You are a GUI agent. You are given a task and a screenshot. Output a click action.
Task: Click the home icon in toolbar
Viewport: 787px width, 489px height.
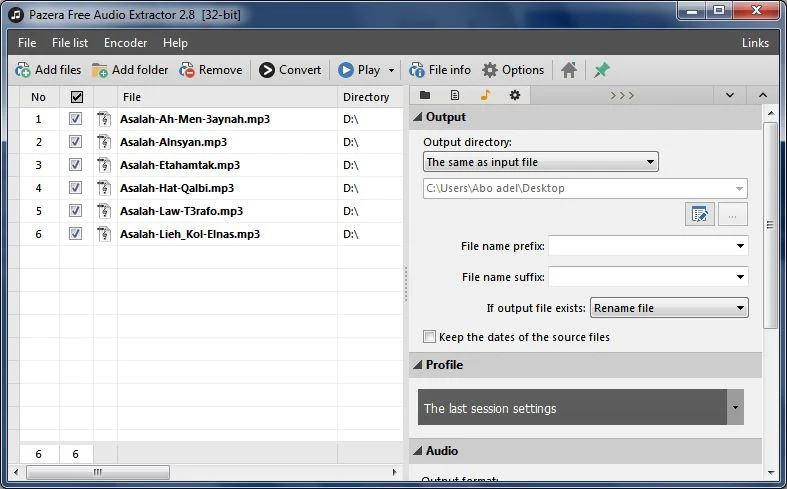coord(569,70)
